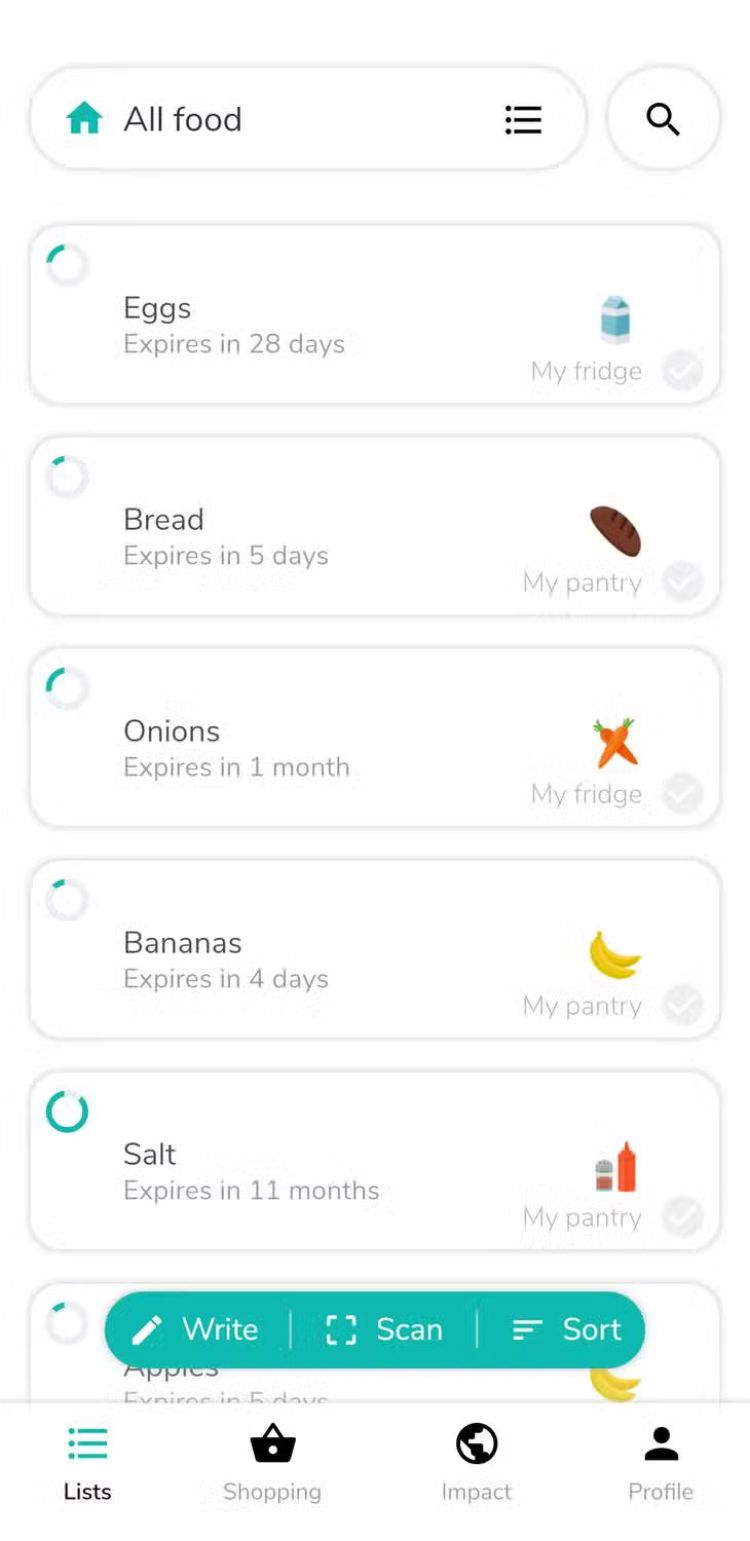The image size is (750, 1541).
Task: Go to the Profile tab
Action: tap(660, 1463)
